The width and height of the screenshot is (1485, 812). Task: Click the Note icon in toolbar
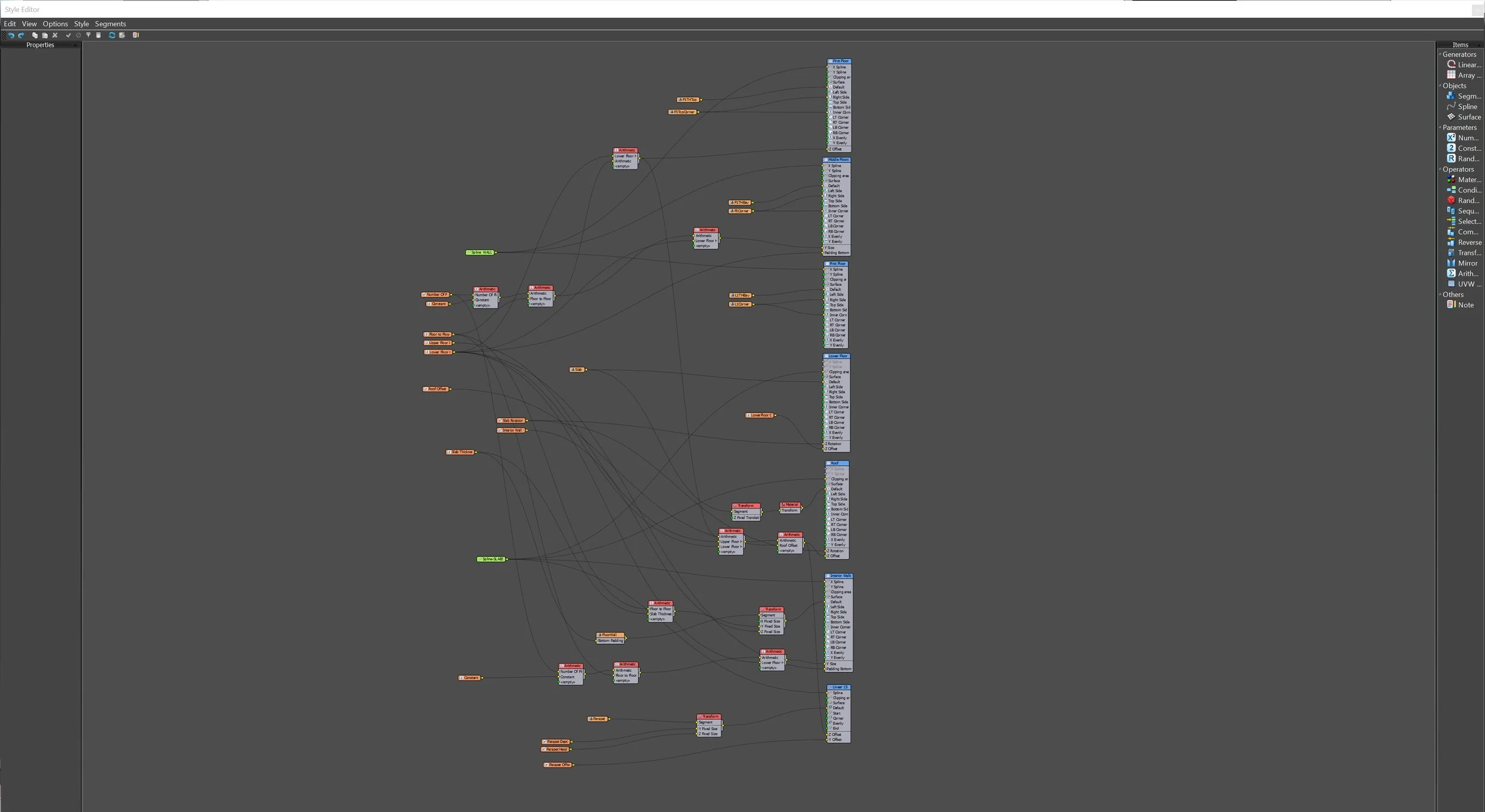pyautogui.click(x=135, y=36)
